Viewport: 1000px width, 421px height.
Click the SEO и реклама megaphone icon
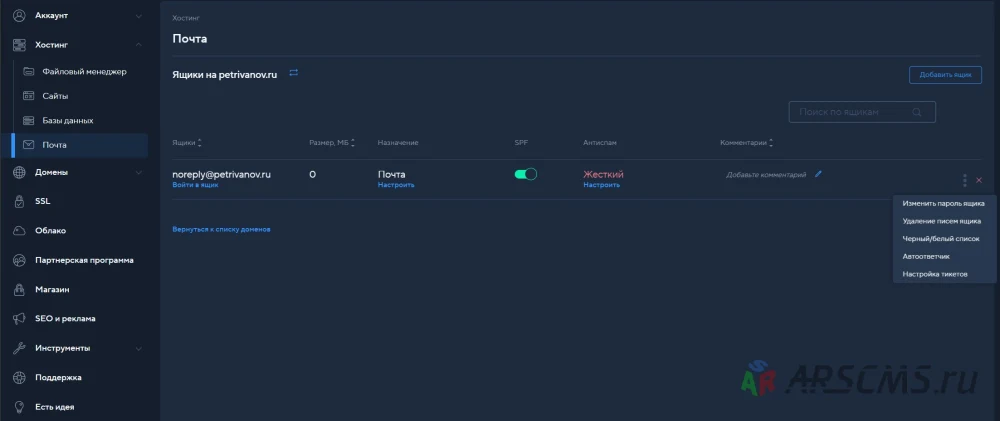19,318
